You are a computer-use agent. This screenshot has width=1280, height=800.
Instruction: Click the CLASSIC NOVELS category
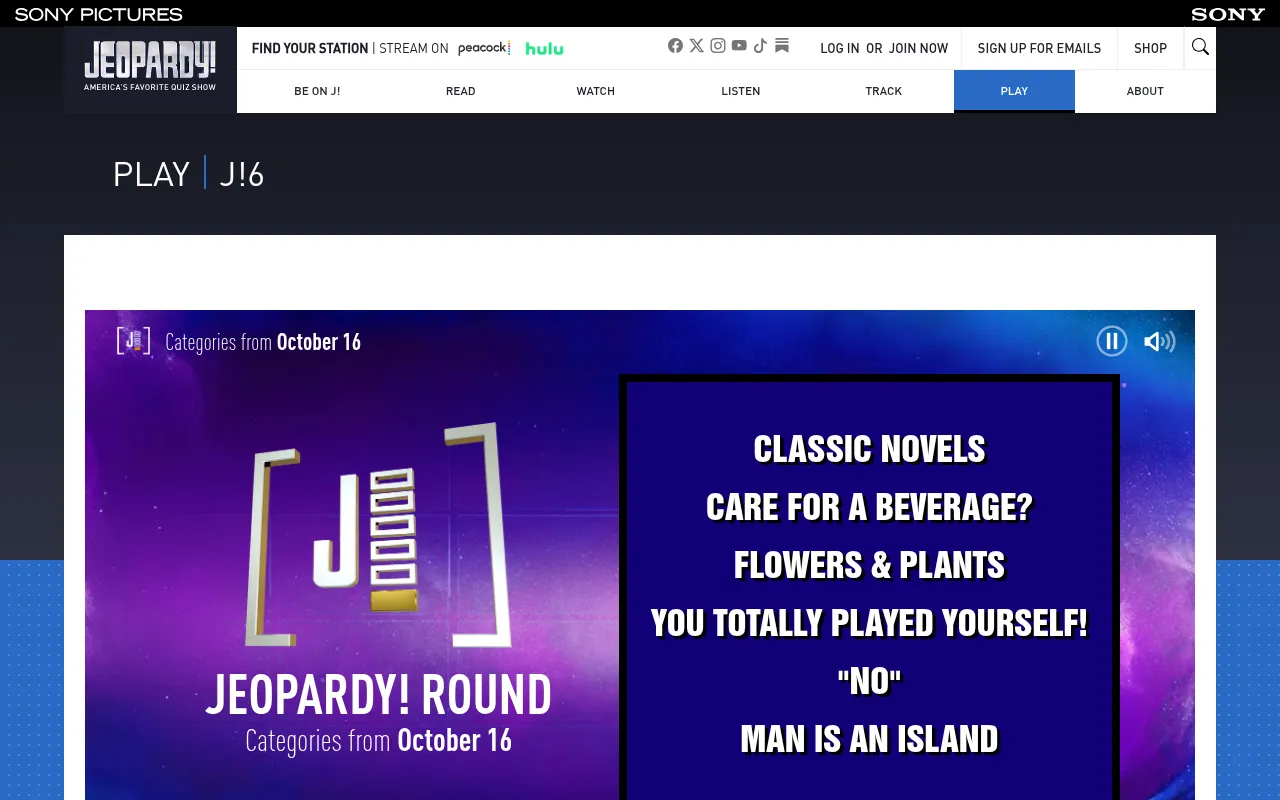pyautogui.click(x=870, y=449)
